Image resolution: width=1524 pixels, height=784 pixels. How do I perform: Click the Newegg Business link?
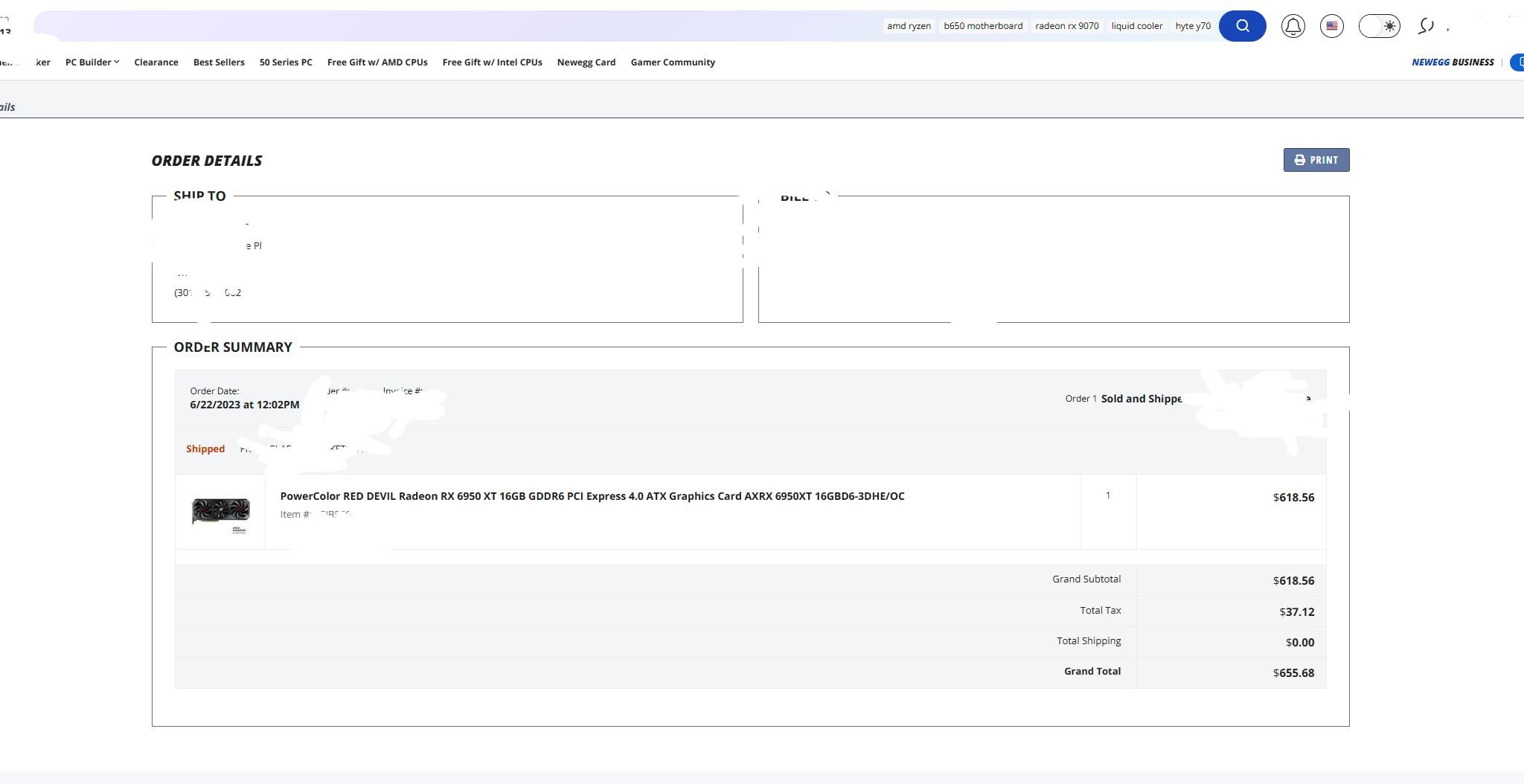[x=1453, y=62]
